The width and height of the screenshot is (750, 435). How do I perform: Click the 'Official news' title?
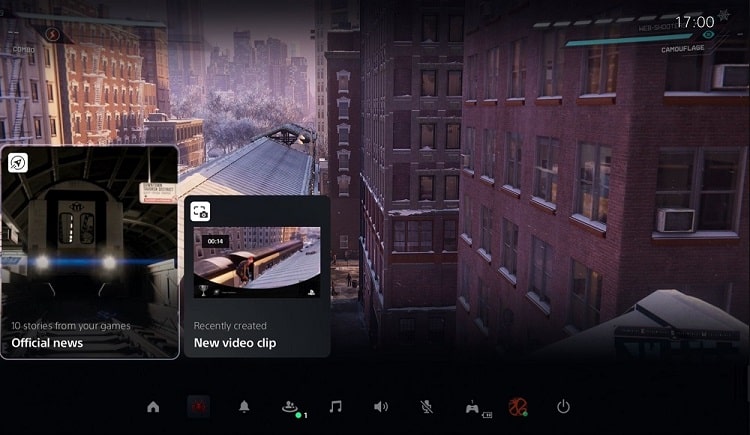point(47,343)
